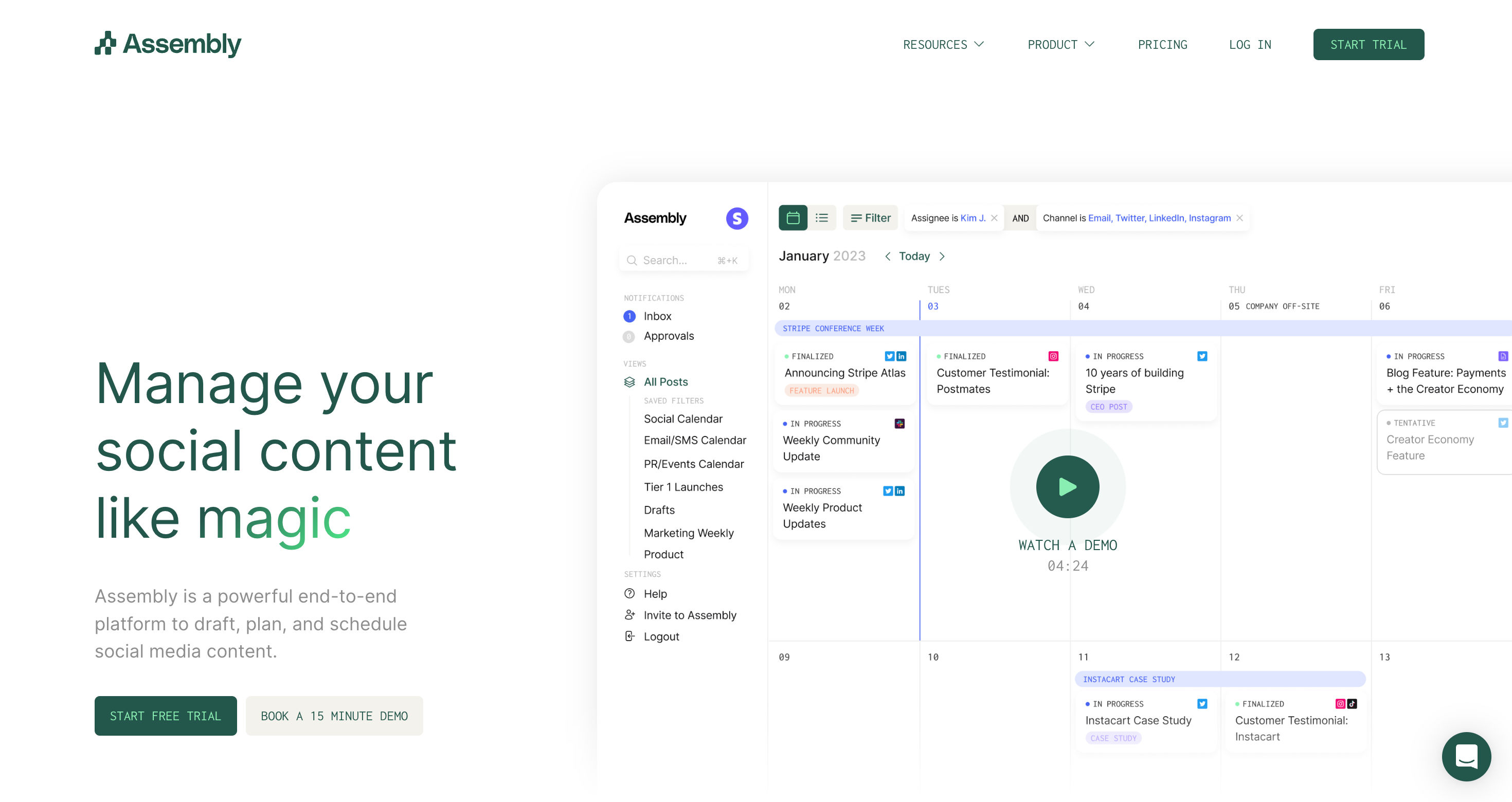Viewport: 1512px width, 802px height.
Task: Click the Stripe Conference Week banner
Action: click(1143, 329)
